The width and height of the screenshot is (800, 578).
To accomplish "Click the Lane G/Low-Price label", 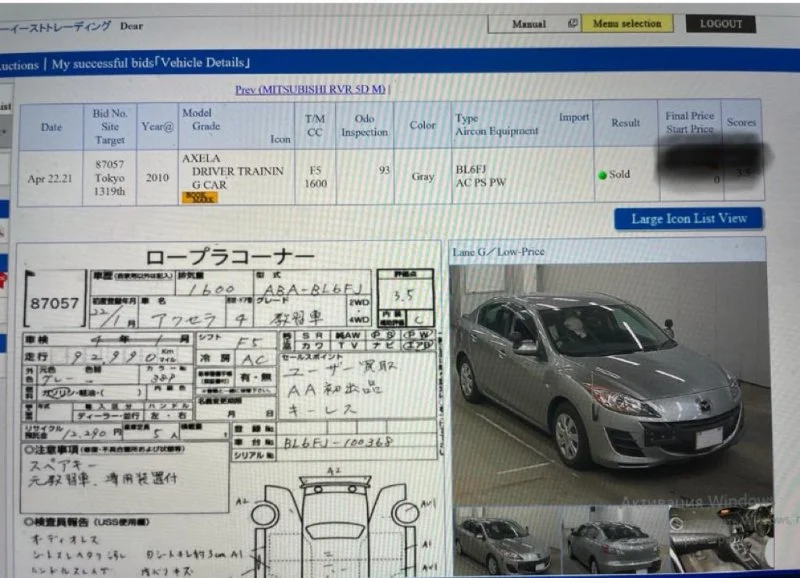I will [498, 252].
